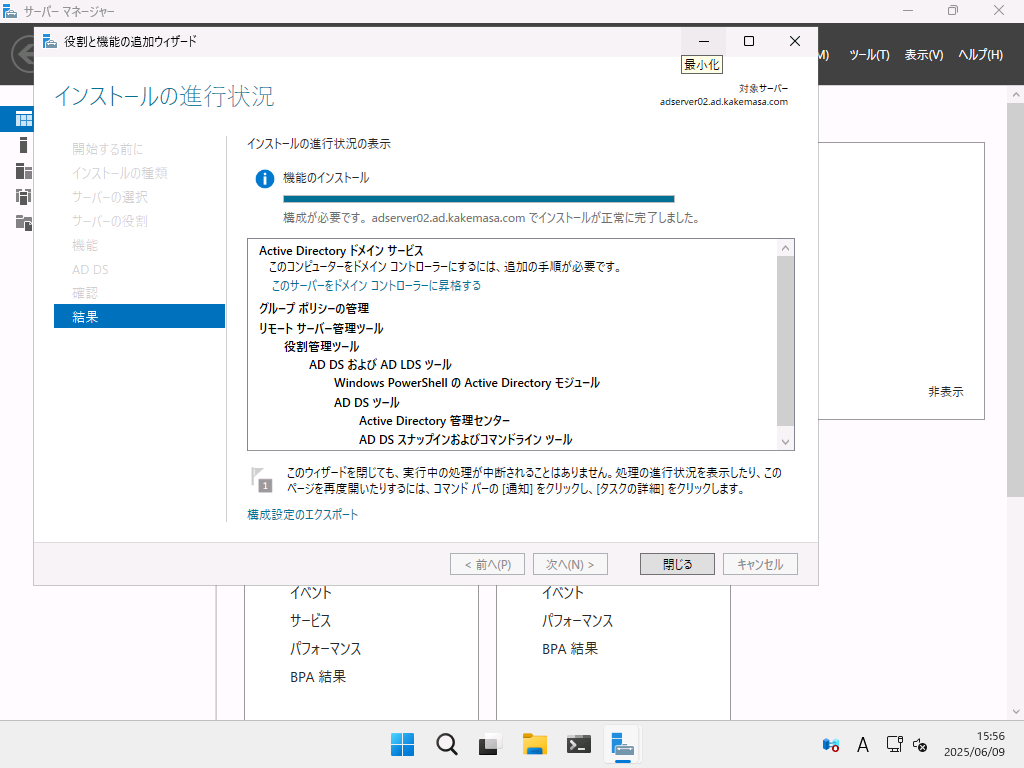Click the サーバーの役割 wizard step

point(110,221)
